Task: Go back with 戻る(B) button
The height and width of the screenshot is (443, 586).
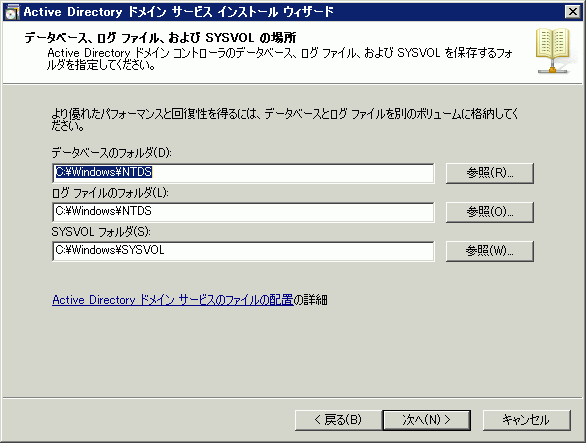Action: [338, 420]
